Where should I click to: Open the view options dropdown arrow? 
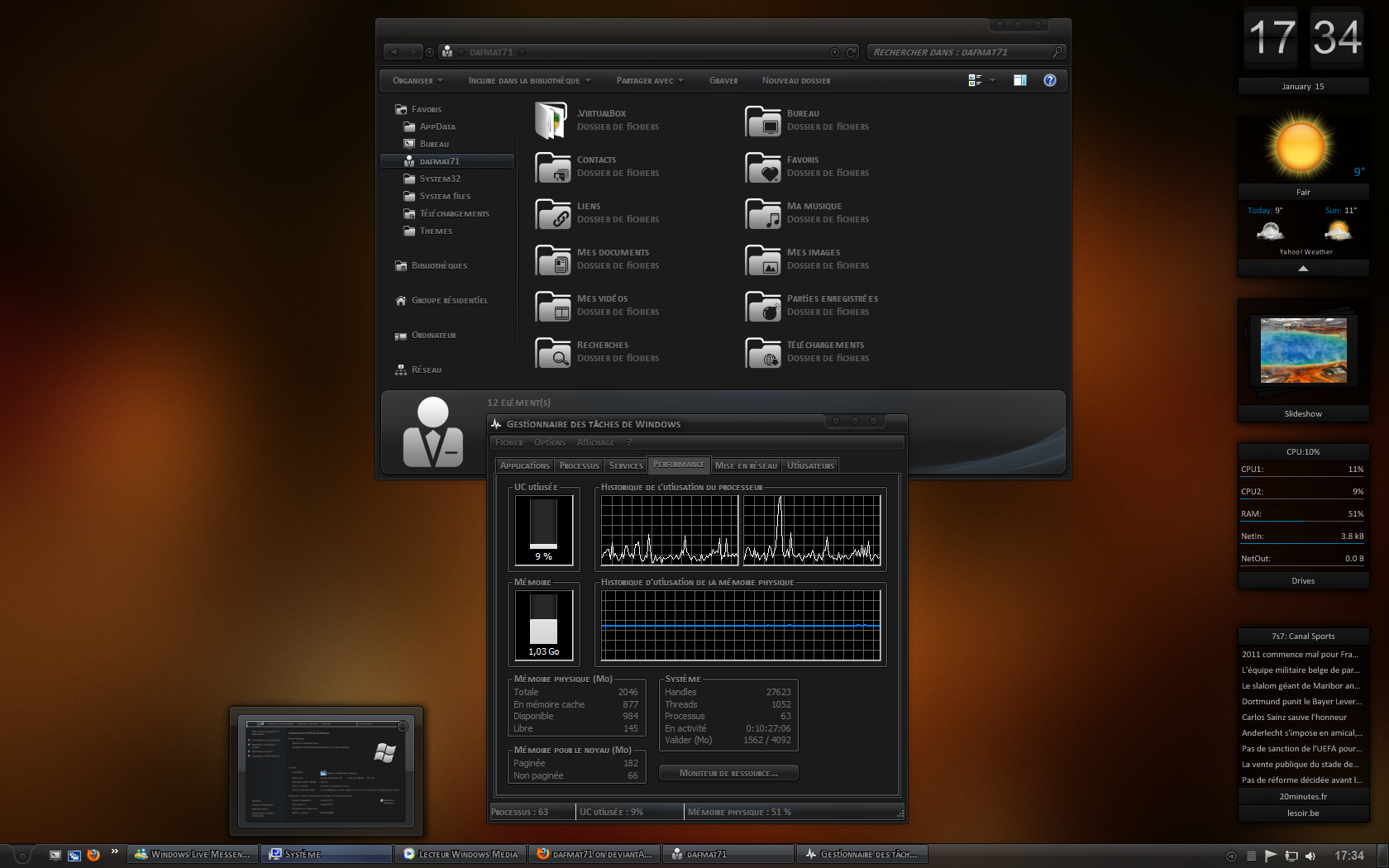coord(992,80)
